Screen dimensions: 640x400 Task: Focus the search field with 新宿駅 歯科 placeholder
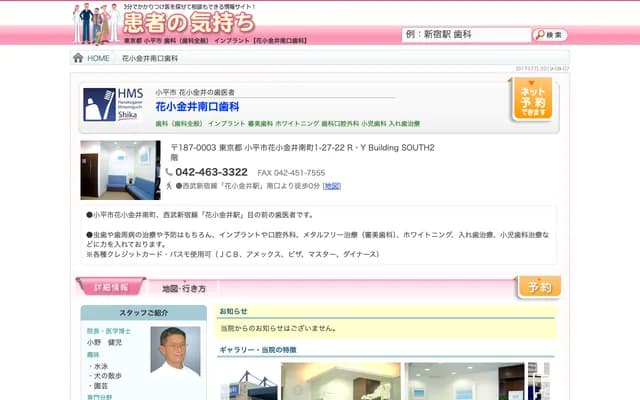[x=466, y=35]
